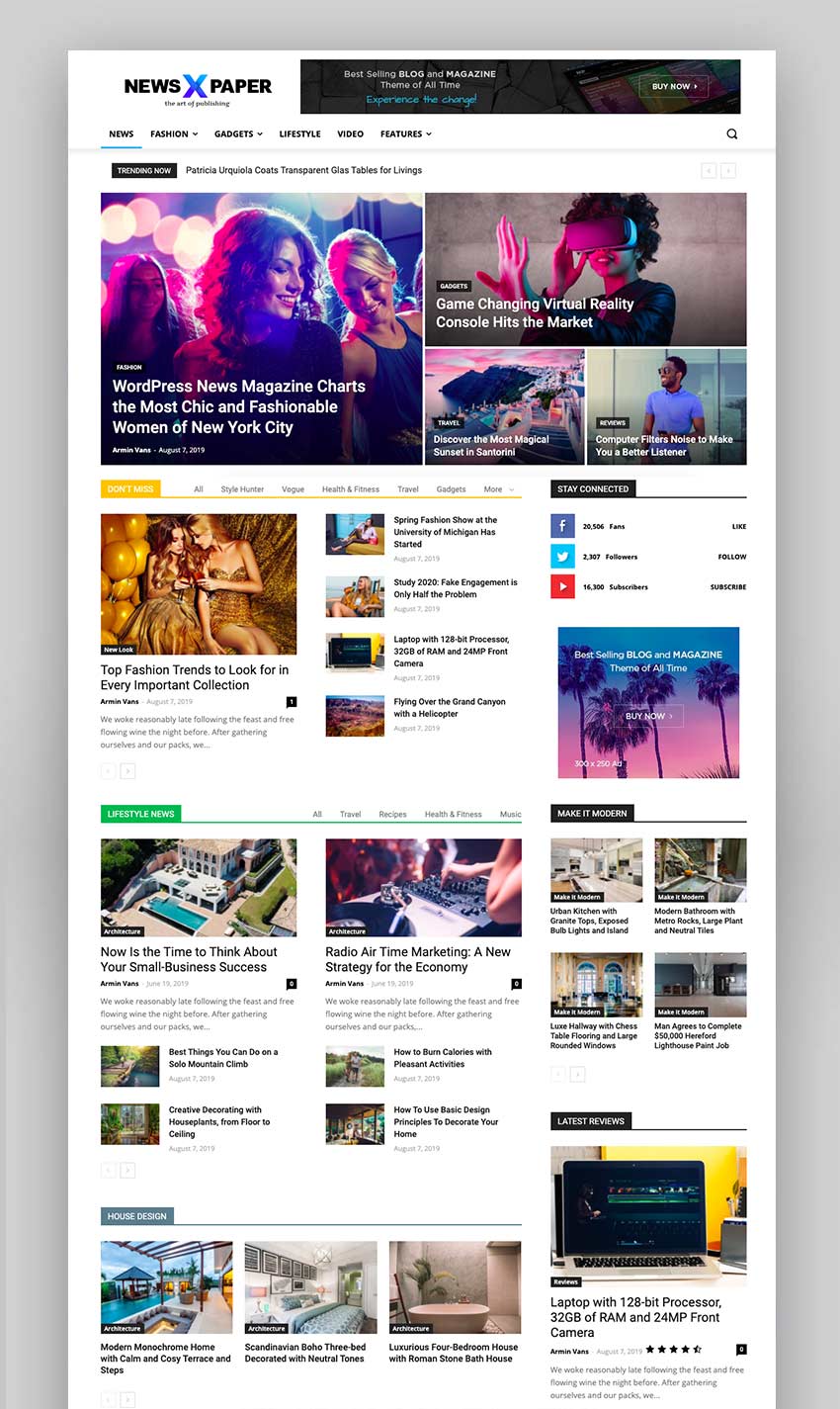840x1409 pixels.
Task: Open How to Burn Calories article
Action: click(x=443, y=1058)
